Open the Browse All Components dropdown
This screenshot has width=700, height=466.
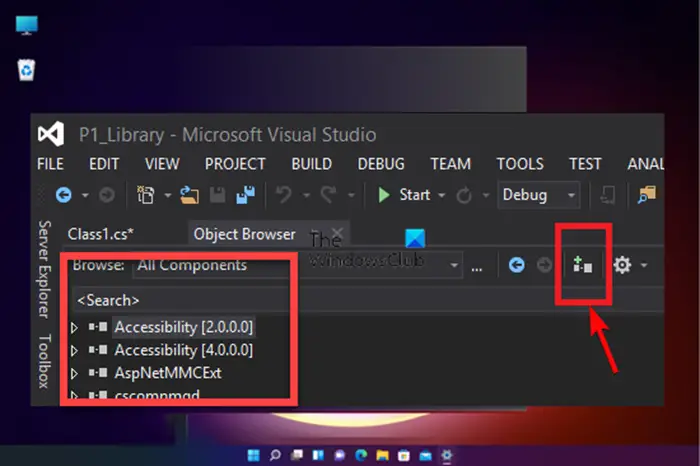pos(297,265)
